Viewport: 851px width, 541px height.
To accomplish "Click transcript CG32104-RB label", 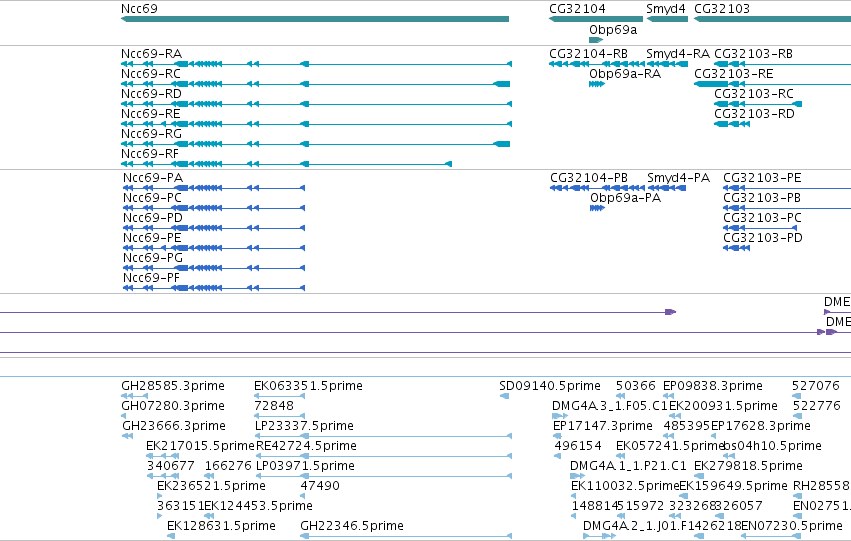I will 588,54.
